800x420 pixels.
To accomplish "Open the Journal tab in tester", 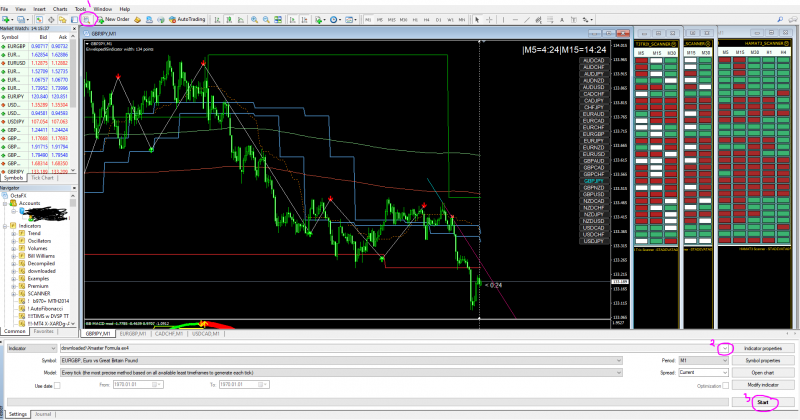I will pyautogui.click(x=43, y=414).
